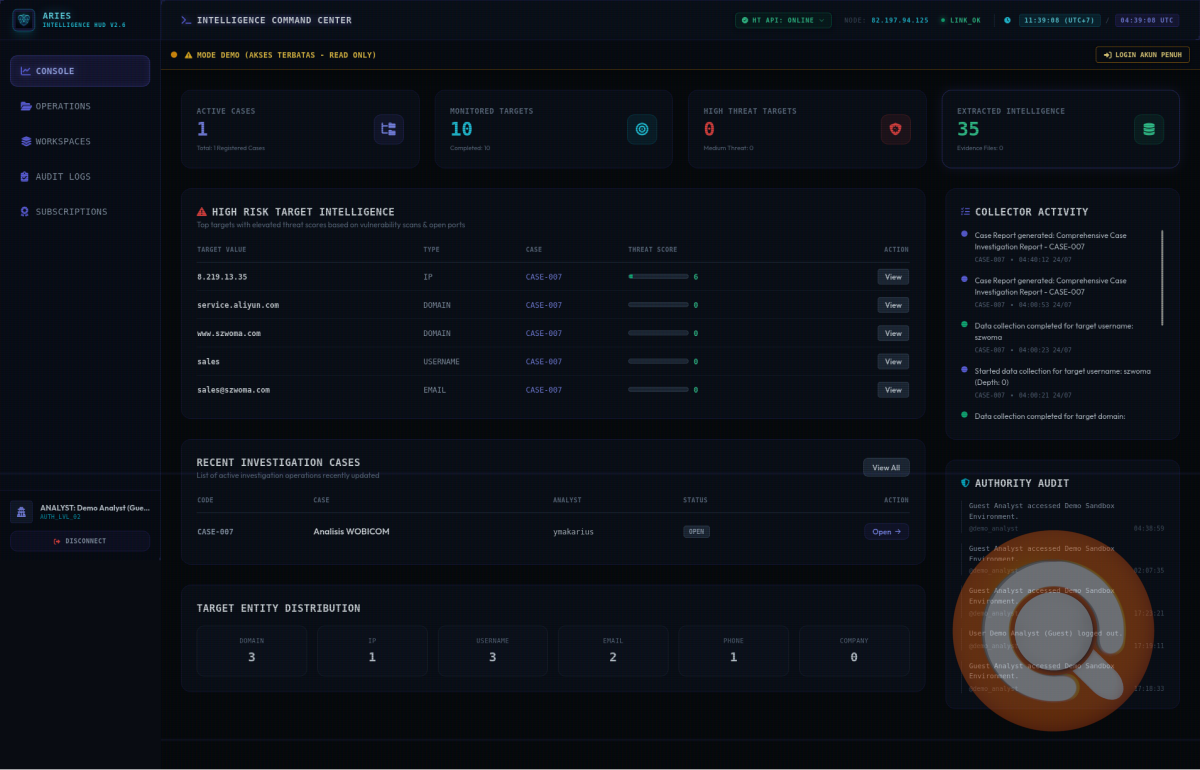This screenshot has height=770, width=1200.
Task: Click CASE-007 link in sales@szwoma.com row
Action: 544,390
